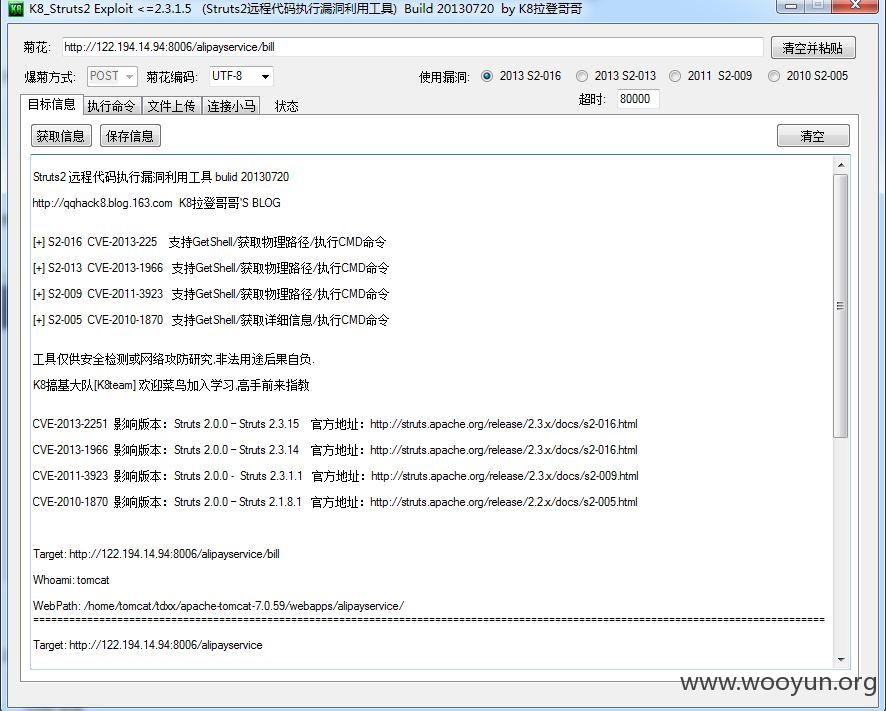
Task: Select the 2010 S2-005 vulnerability radio button
Action: coord(774,76)
